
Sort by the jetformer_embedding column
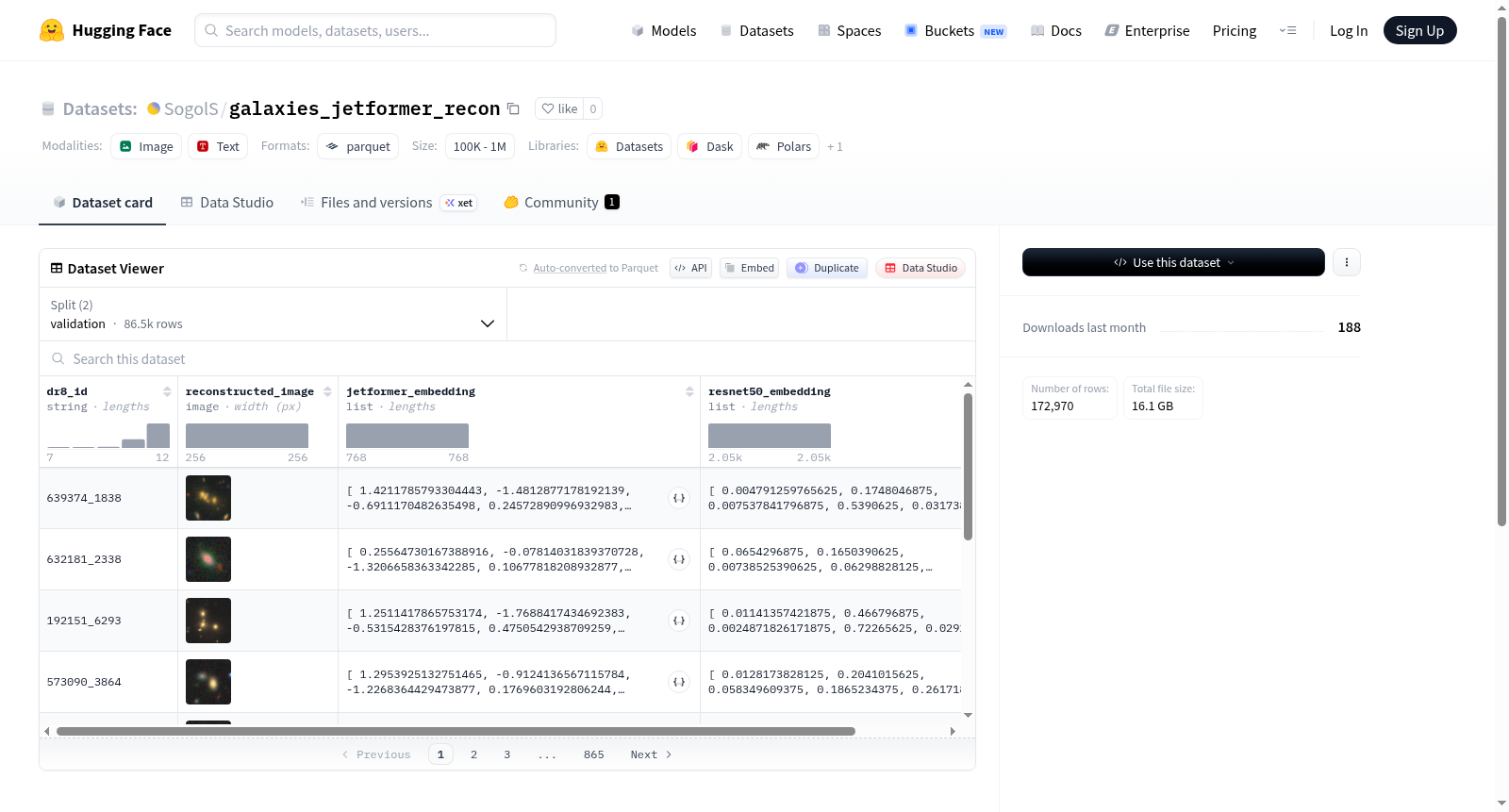(x=689, y=391)
